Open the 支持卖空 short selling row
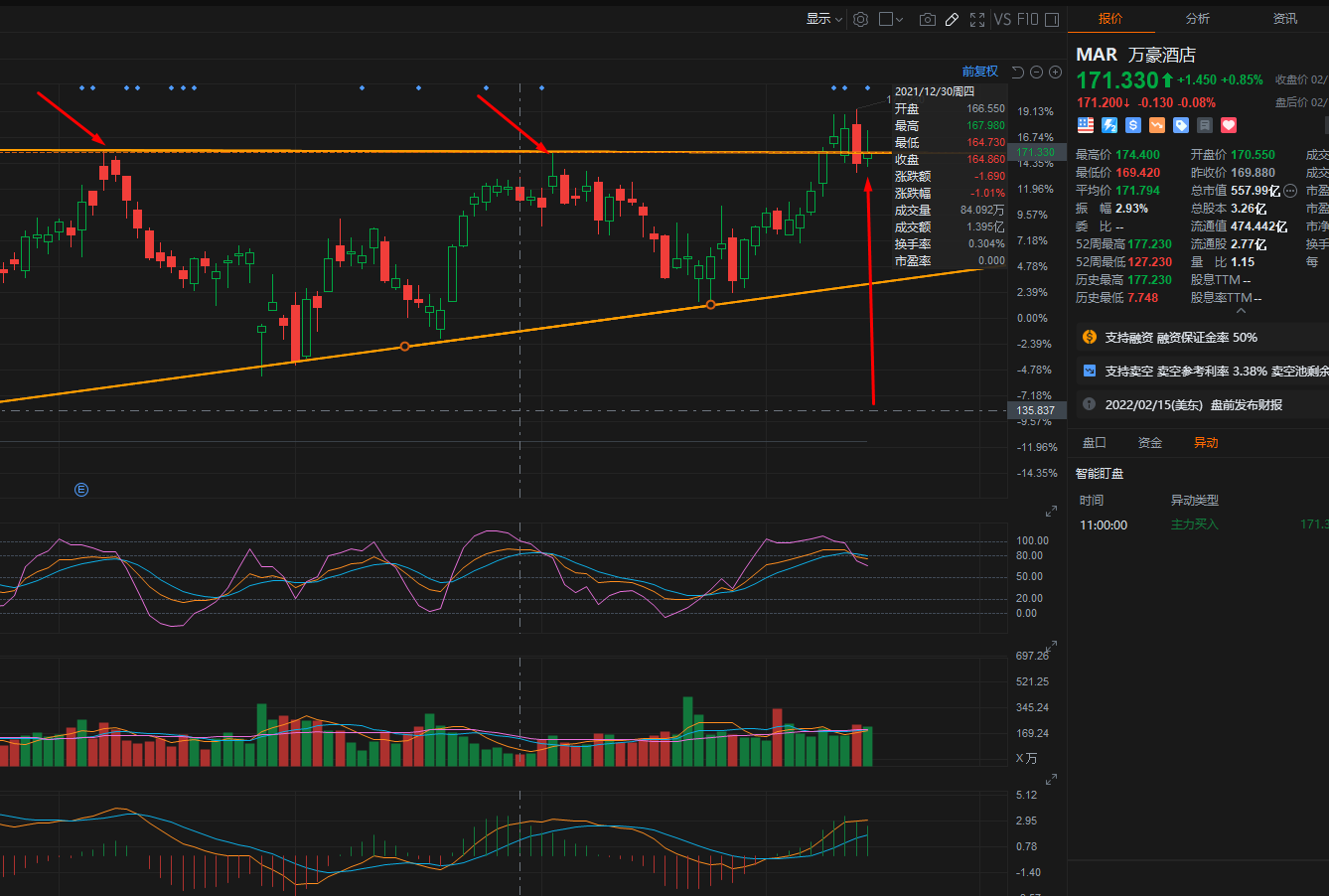 click(x=1202, y=372)
